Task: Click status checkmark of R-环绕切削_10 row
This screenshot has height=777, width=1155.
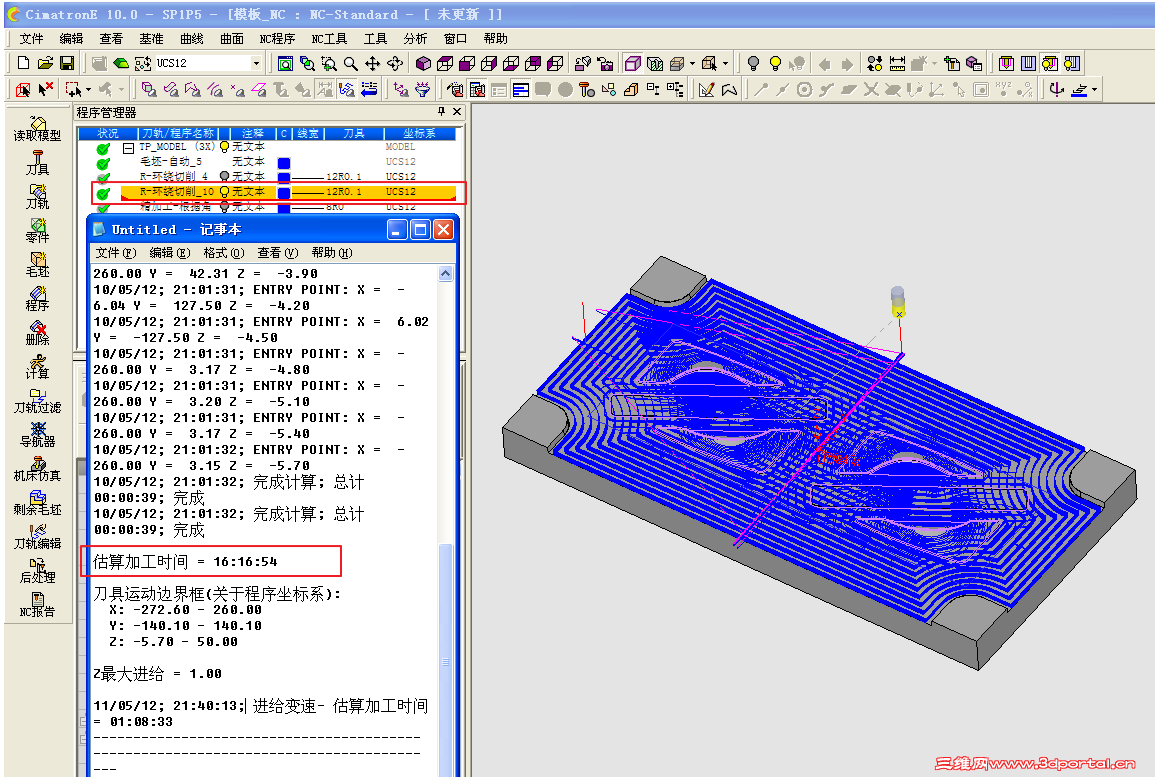Action: point(103,193)
